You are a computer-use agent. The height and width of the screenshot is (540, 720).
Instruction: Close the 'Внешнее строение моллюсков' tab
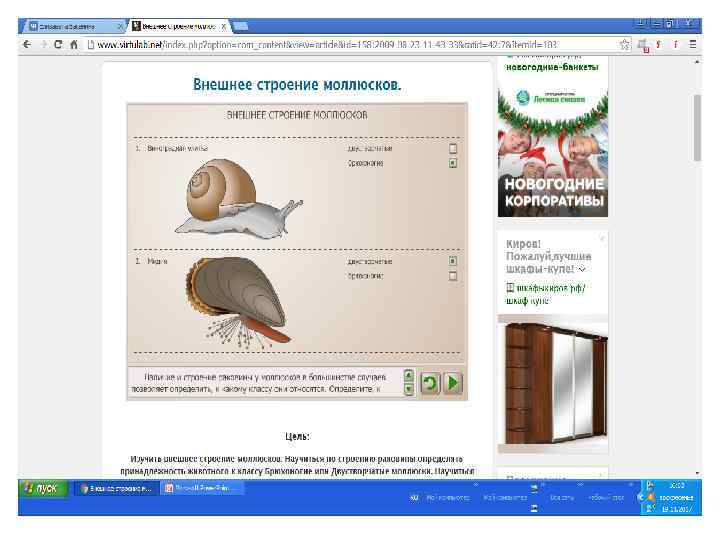[x=224, y=27]
